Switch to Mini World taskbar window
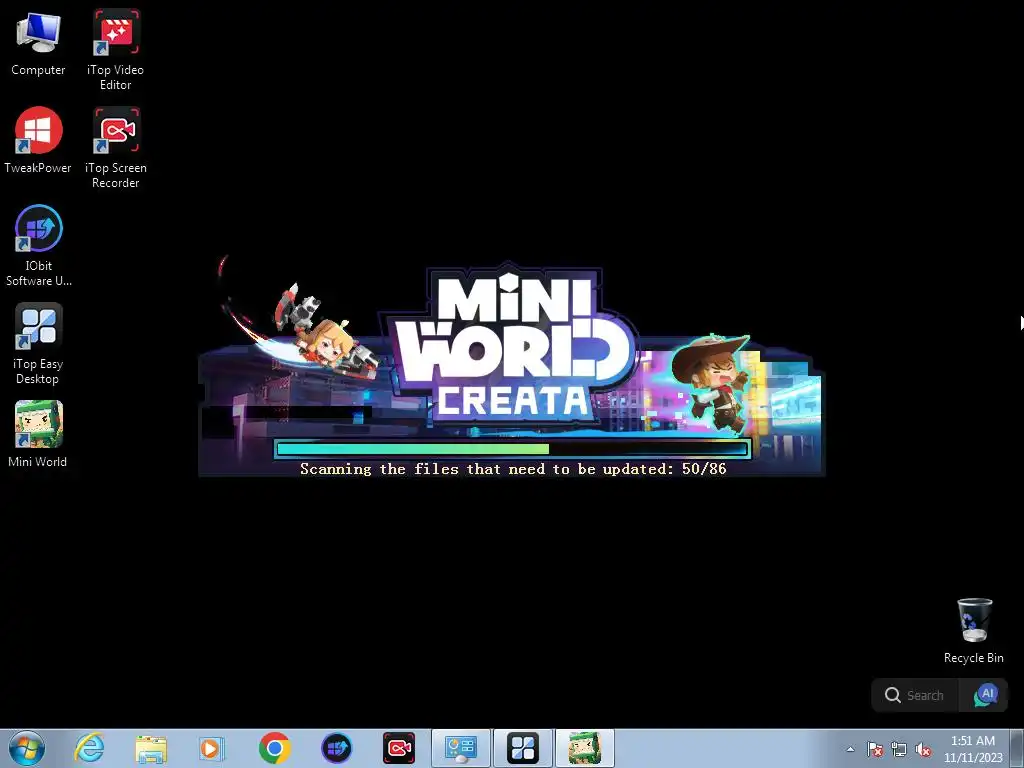Screen dimensions: 1024x768 (584, 748)
